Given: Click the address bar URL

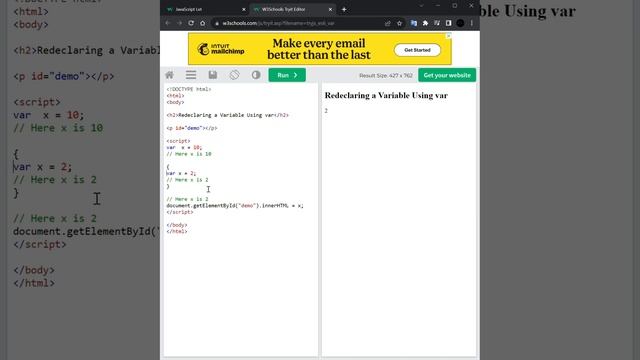Looking at the screenshot, I should coord(278,23).
